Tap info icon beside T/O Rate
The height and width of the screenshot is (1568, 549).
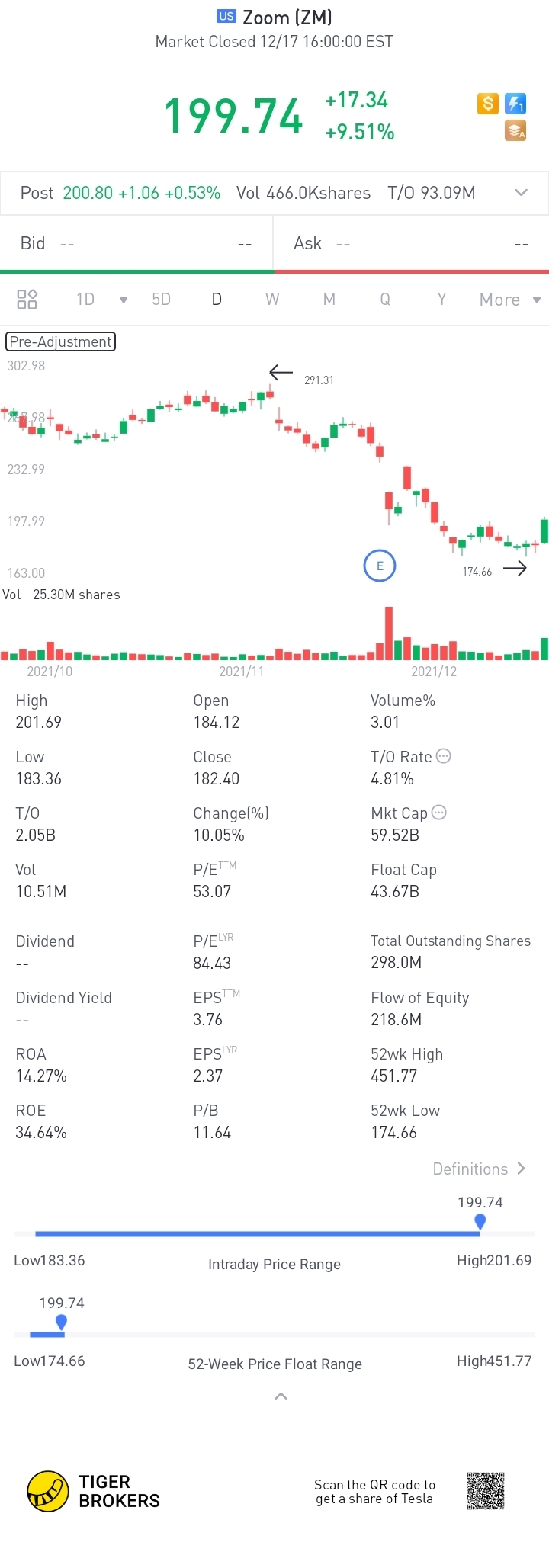click(x=444, y=756)
